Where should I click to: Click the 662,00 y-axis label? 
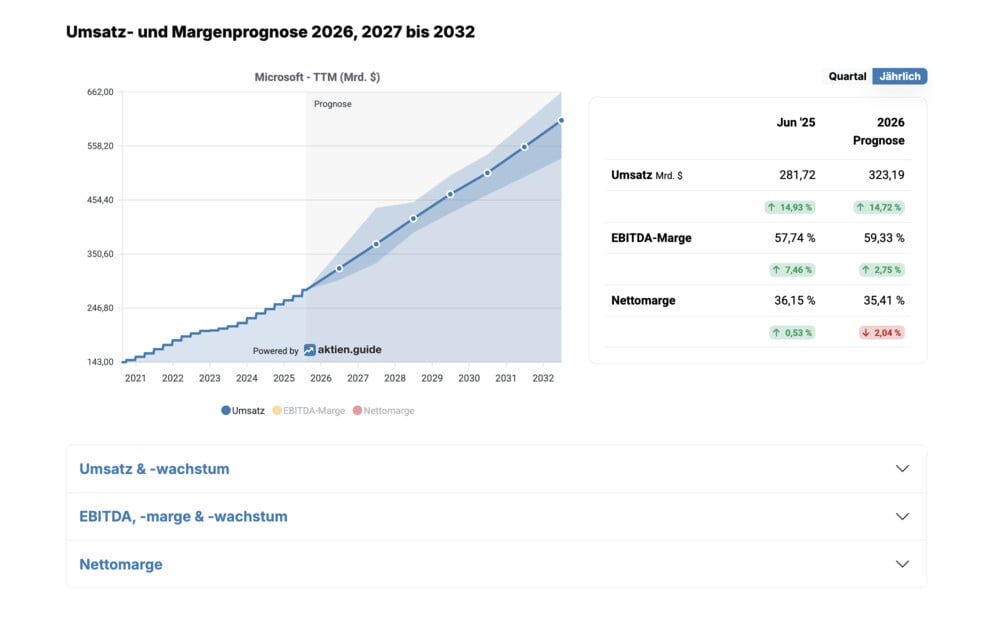tap(100, 92)
